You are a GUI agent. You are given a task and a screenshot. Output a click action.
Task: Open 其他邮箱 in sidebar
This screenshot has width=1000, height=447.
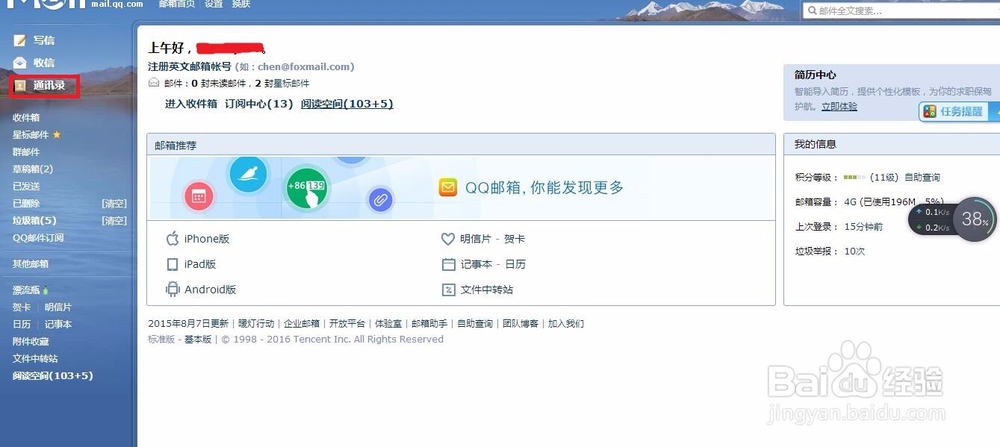[x=31, y=263]
